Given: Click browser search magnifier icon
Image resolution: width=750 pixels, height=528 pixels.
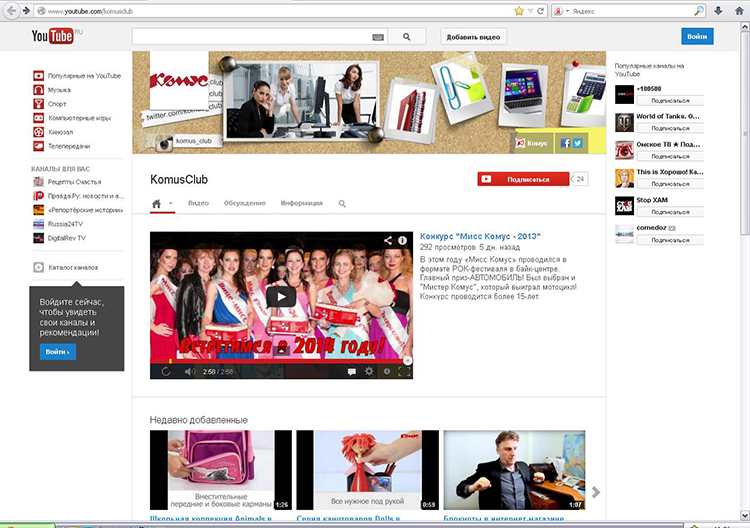Looking at the screenshot, I should tap(699, 11).
